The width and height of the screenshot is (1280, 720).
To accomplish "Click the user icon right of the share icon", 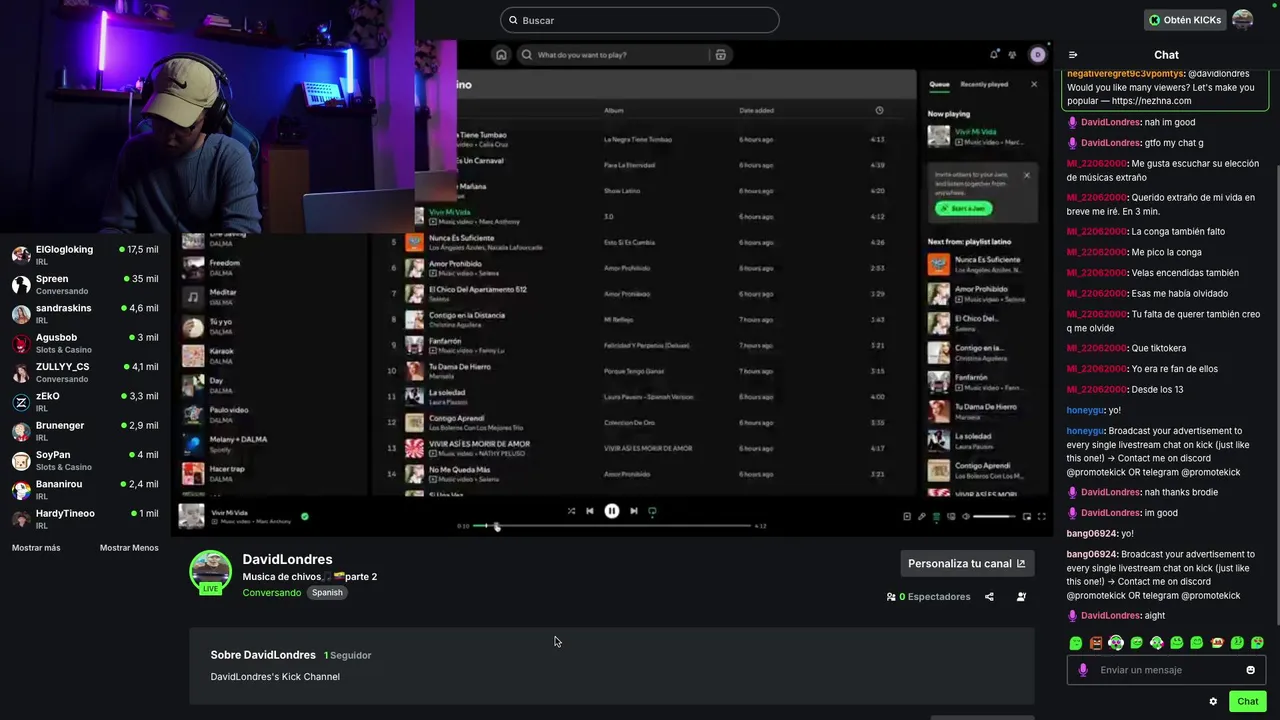I will [1021, 597].
